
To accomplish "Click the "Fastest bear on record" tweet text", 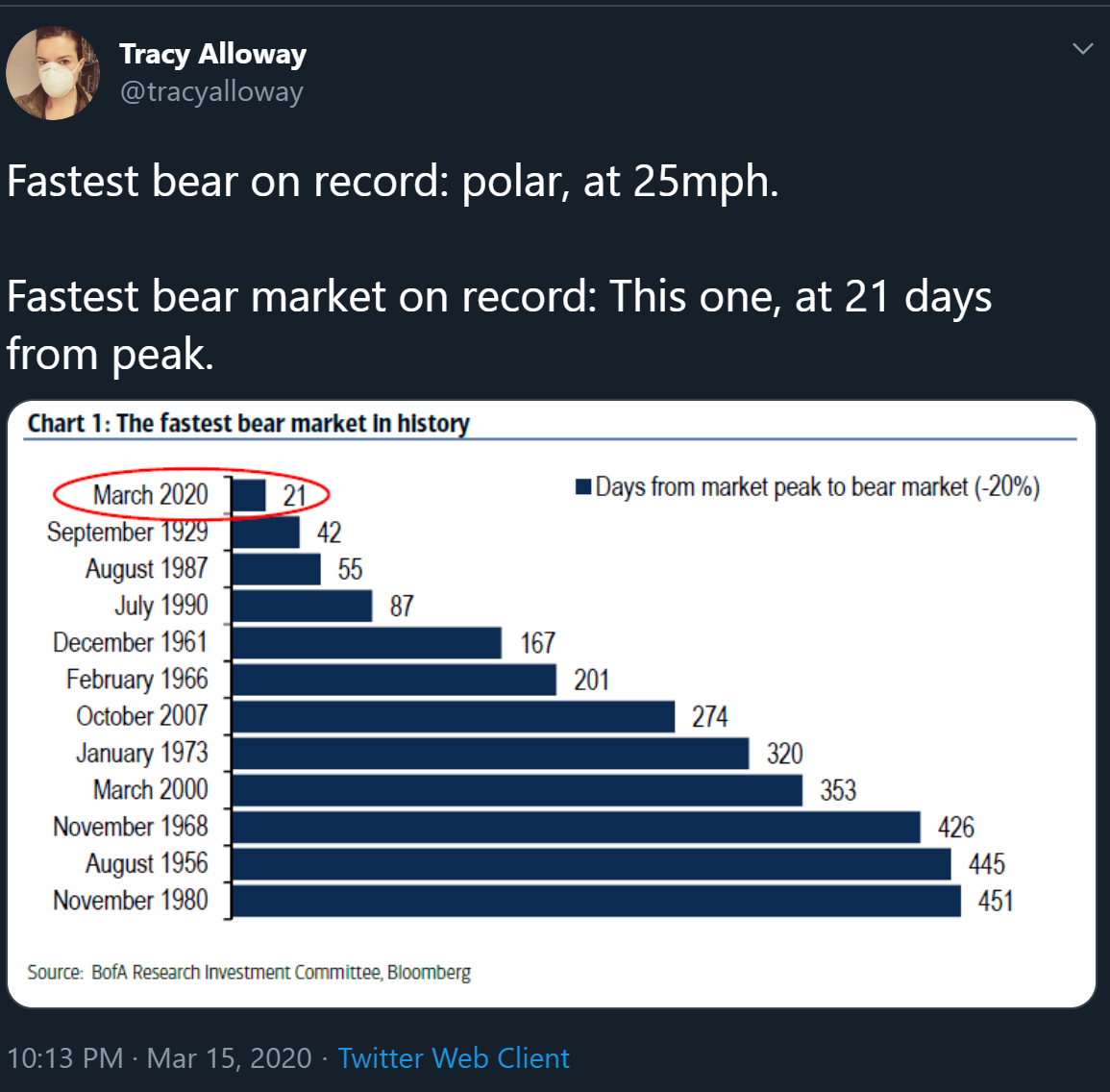I will pyautogui.click(x=392, y=182).
